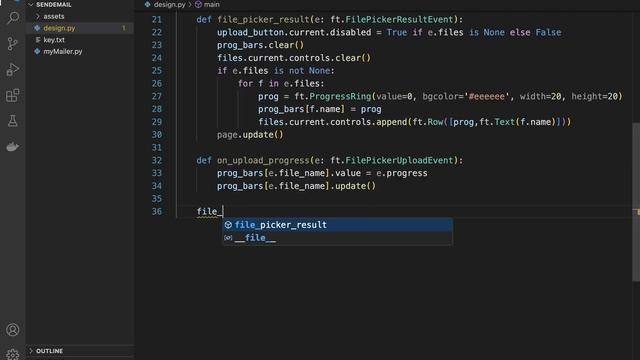The height and width of the screenshot is (360, 640).
Task: Click line number 36 in gutter
Action: pyautogui.click(x=157, y=211)
